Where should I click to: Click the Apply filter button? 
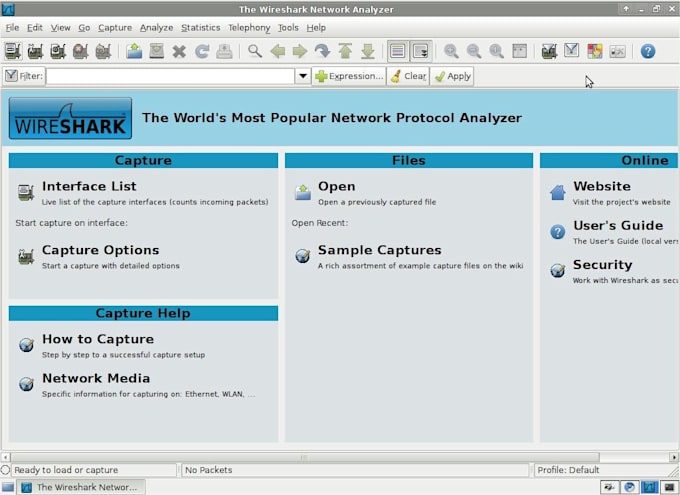click(451, 76)
